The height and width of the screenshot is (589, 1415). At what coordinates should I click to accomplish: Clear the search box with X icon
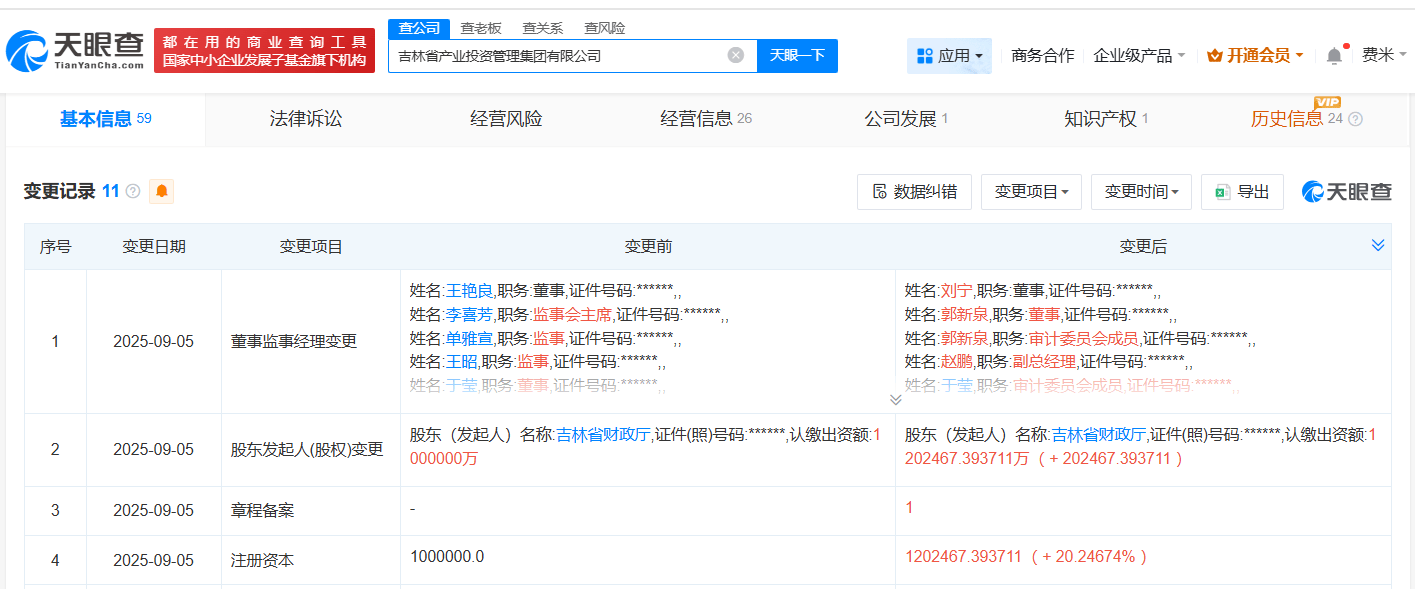point(736,56)
